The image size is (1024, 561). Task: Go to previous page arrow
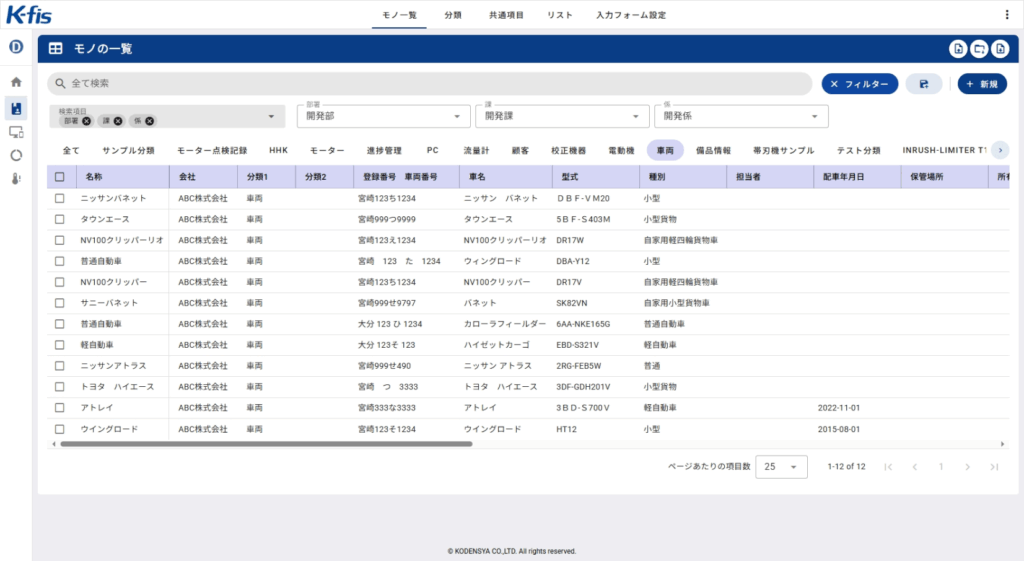tap(914, 467)
